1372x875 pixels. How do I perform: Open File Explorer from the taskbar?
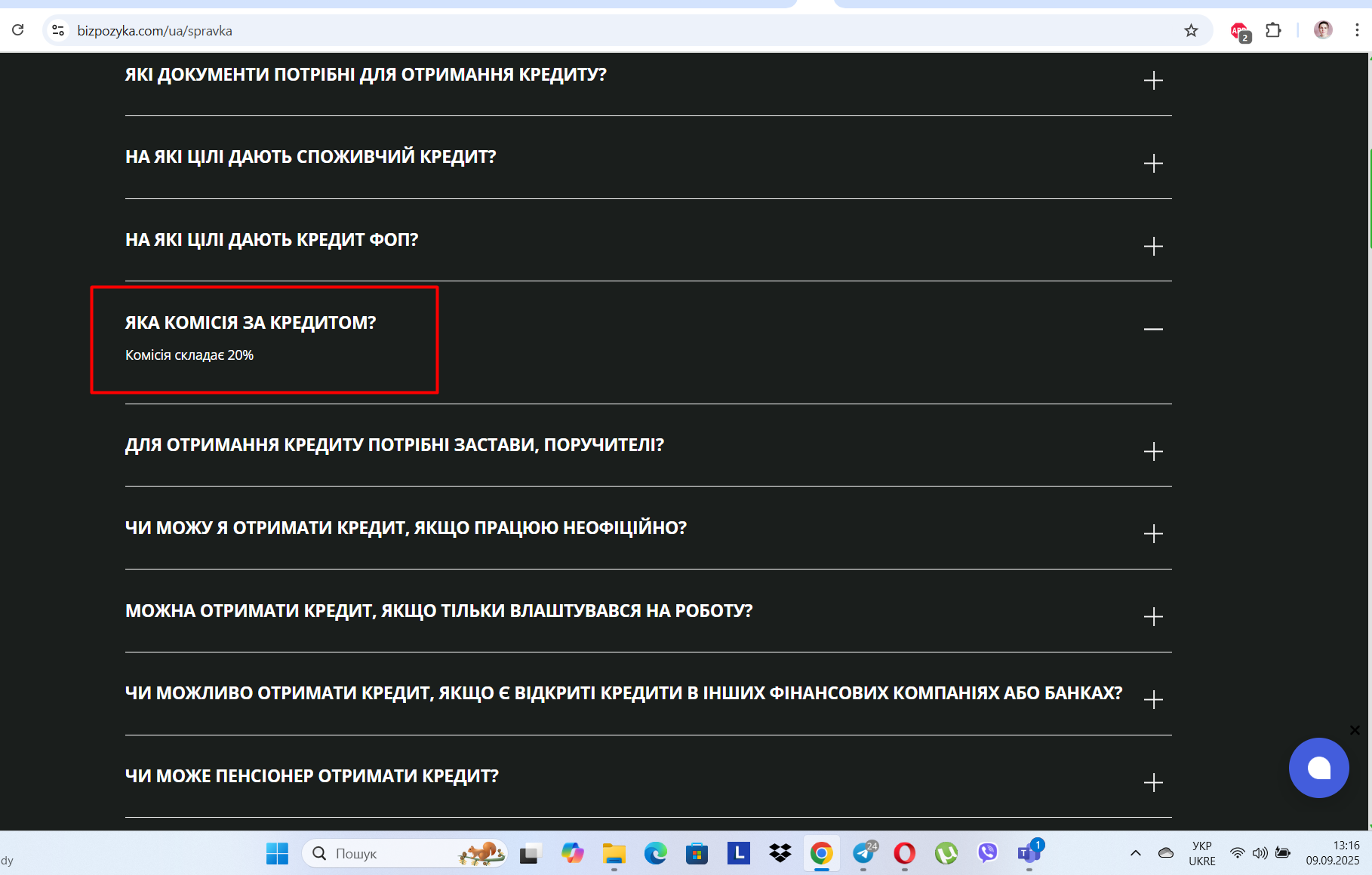(x=614, y=854)
